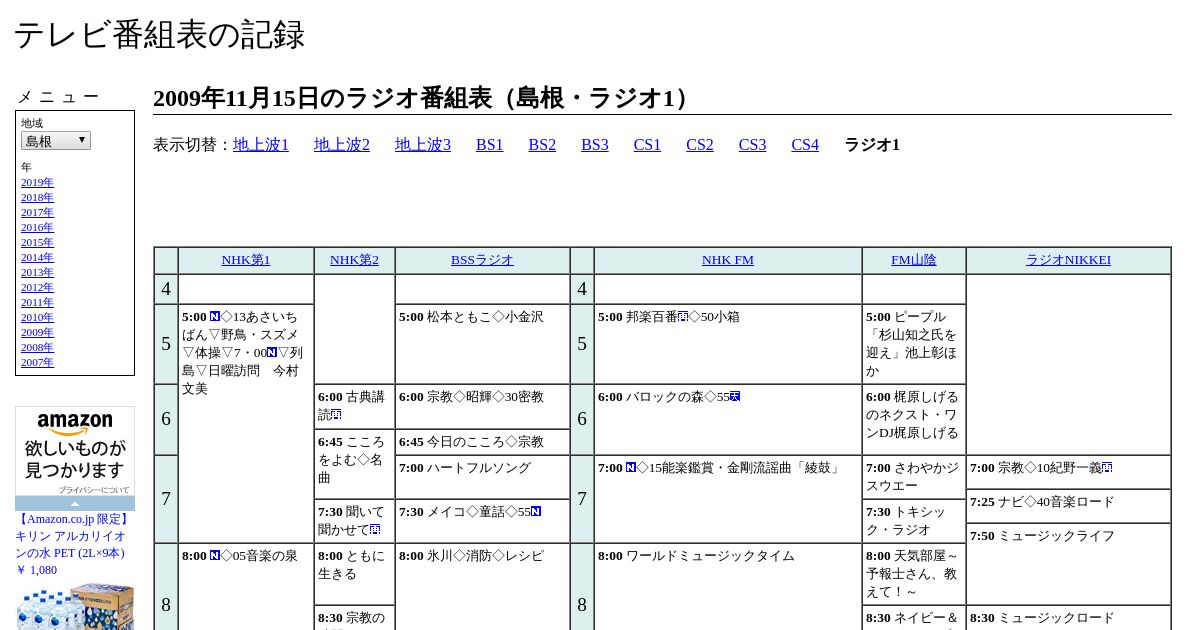
Task: Select the 5:00 ピープル 杉山知之氏 program cell
Action: click(x=914, y=344)
